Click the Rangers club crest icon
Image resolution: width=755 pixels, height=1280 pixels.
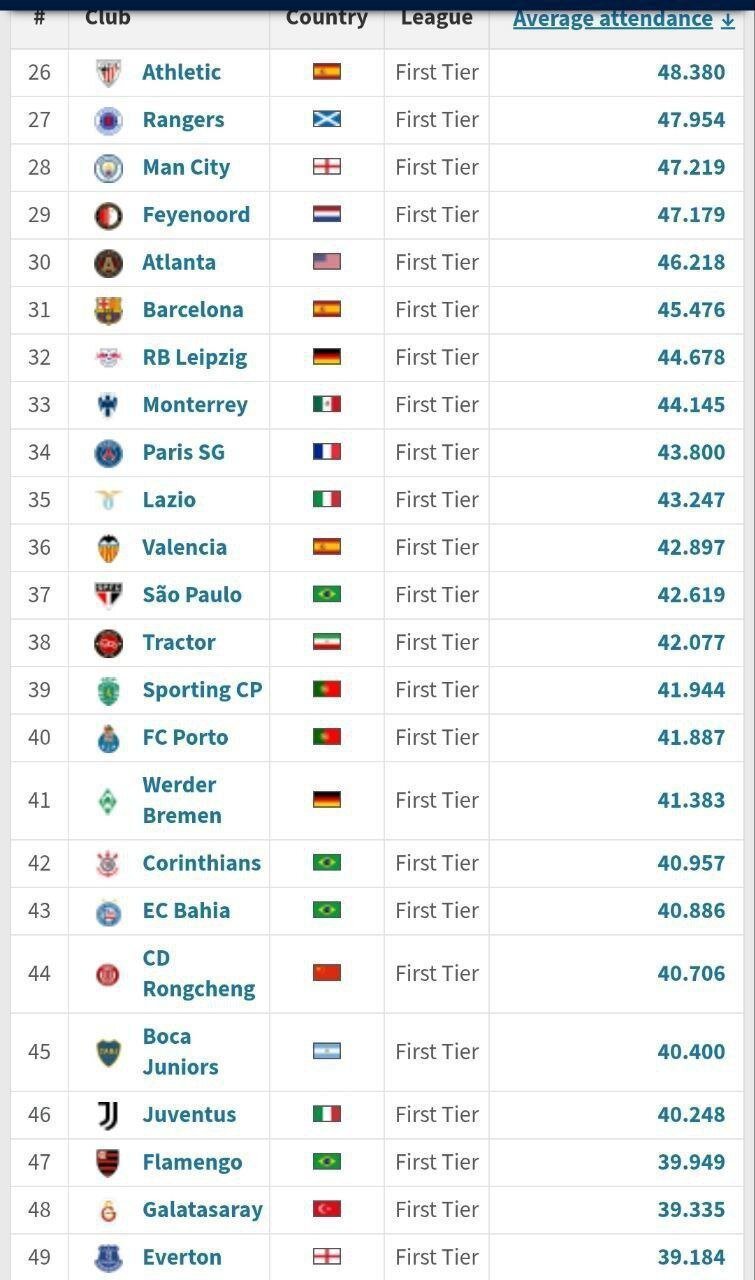point(108,121)
